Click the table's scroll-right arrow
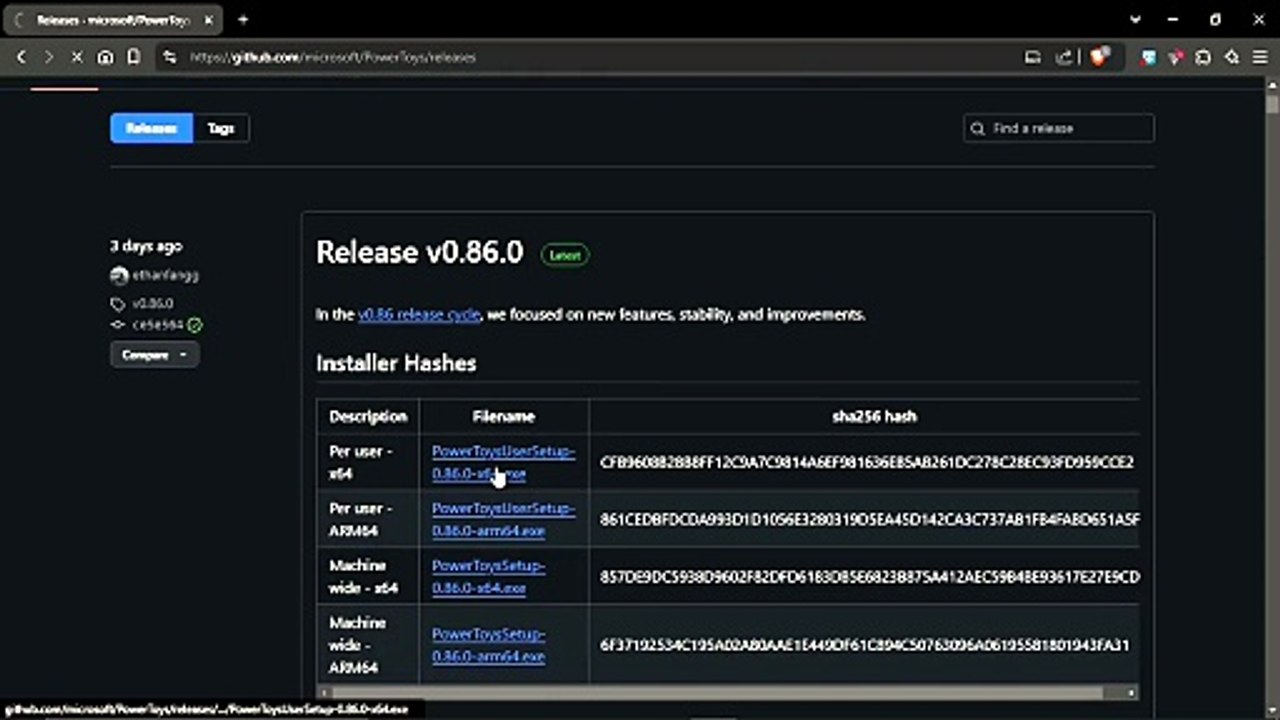The image size is (1280, 720). [1131, 692]
